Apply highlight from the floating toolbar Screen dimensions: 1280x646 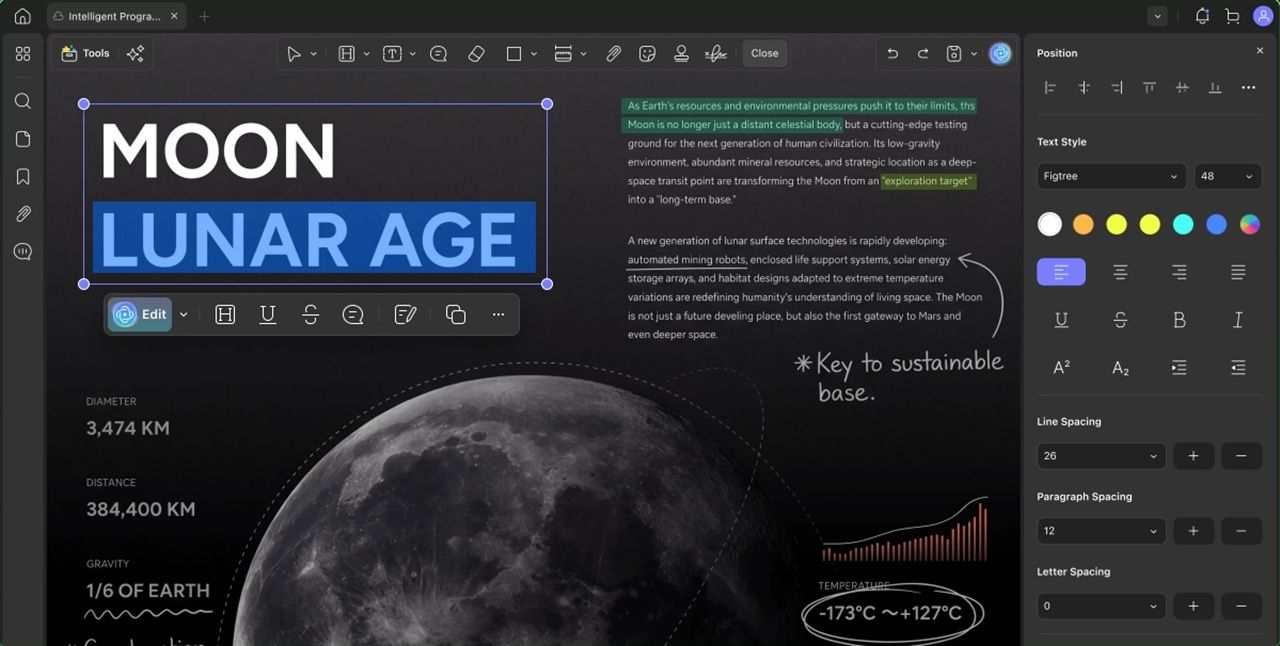[x=225, y=315]
